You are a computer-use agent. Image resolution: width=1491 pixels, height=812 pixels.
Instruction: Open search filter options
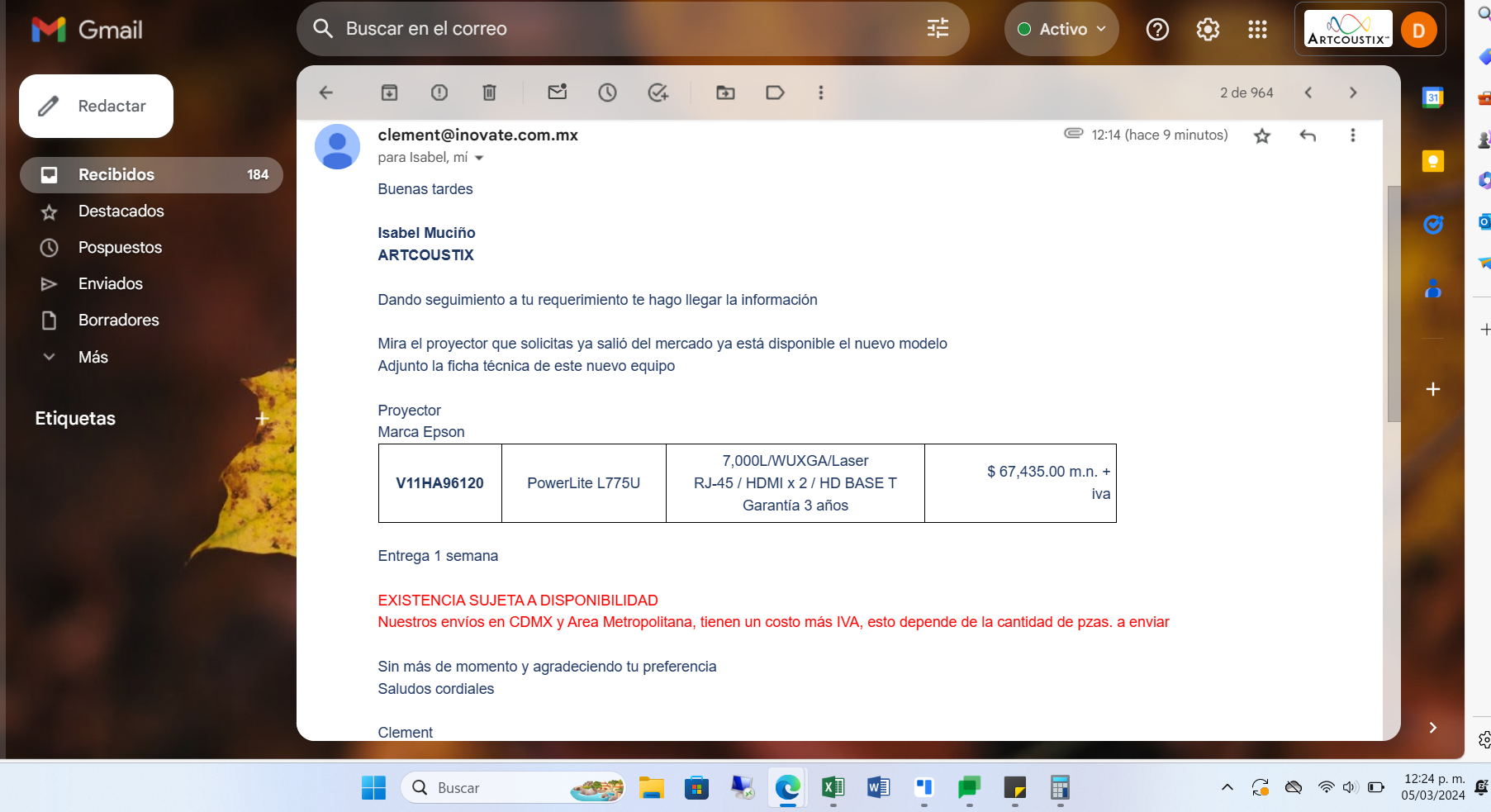(x=938, y=29)
